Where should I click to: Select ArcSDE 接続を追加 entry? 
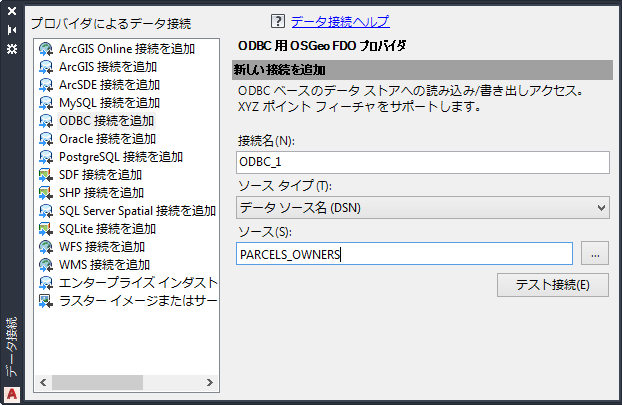(x=109, y=85)
